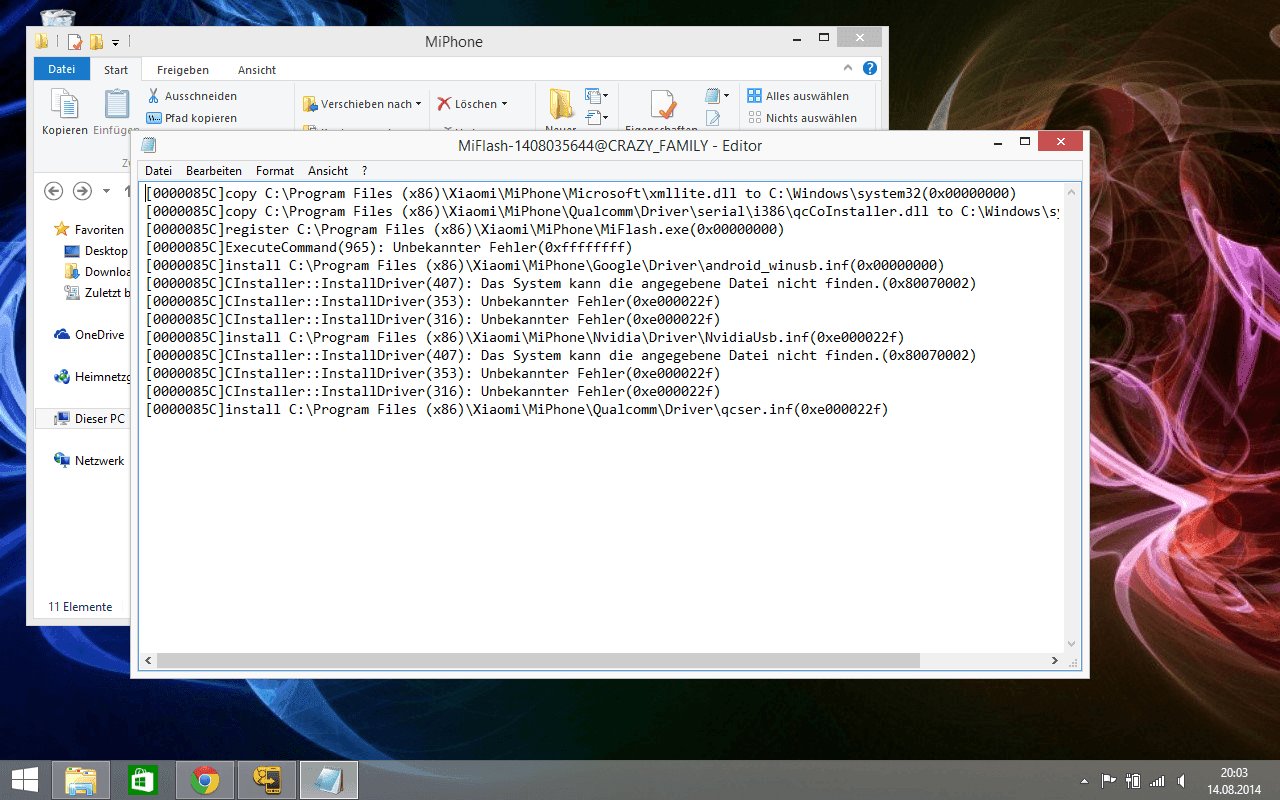
Task: Click the Editor horizontal scrollbar thumb
Action: tap(538, 661)
